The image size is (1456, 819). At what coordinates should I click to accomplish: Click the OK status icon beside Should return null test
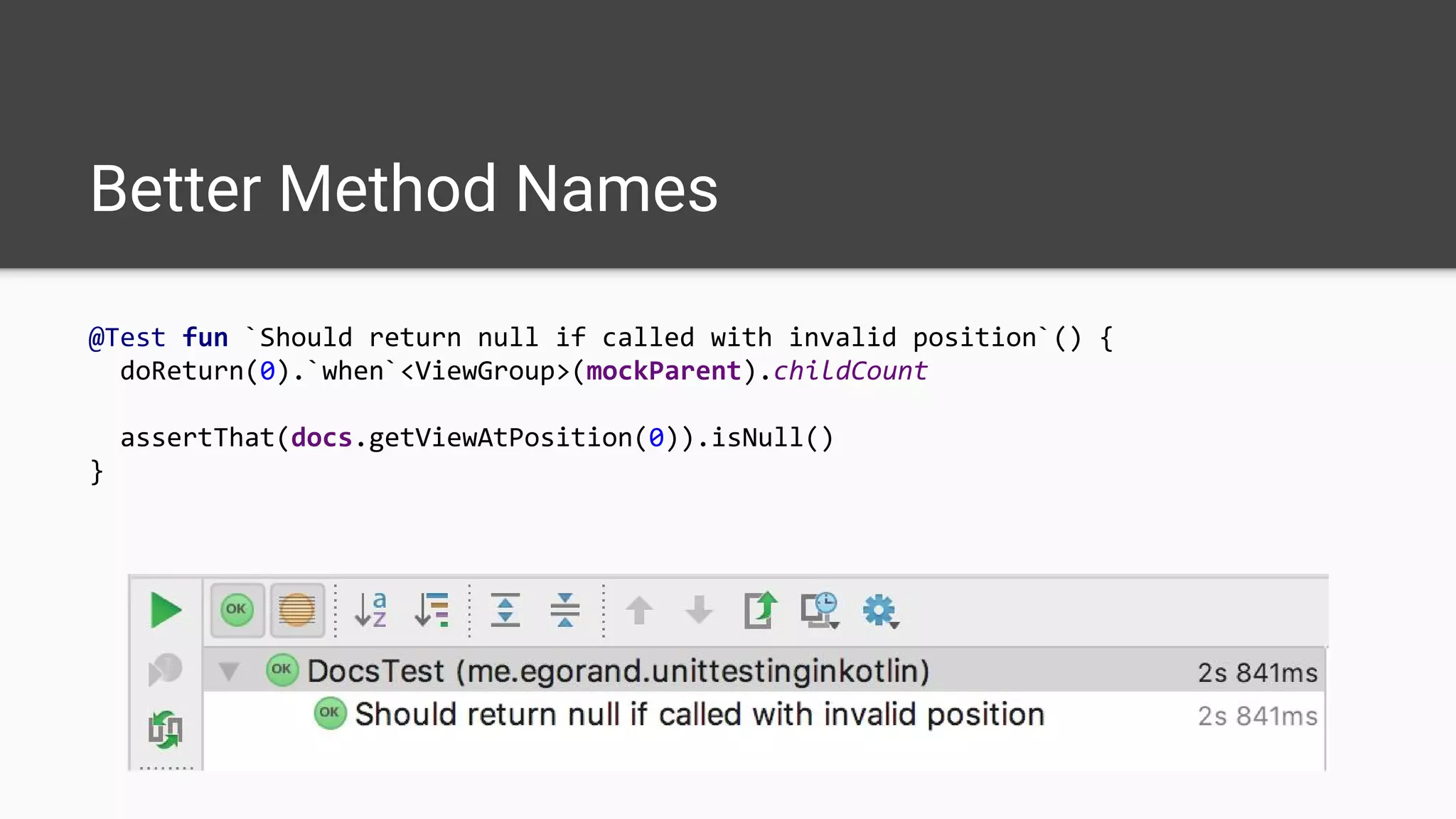click(330, 713)
